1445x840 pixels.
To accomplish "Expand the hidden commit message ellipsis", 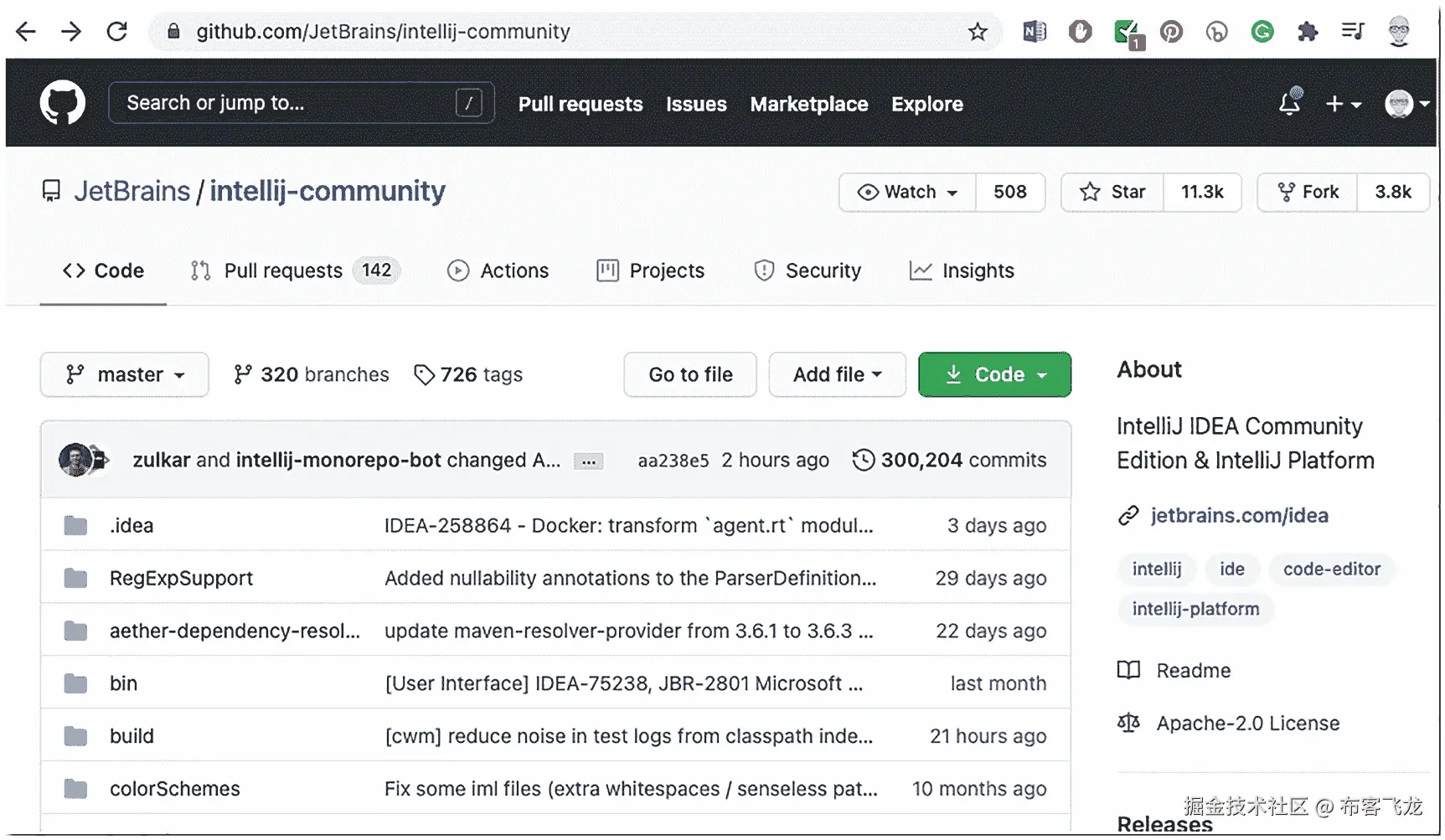I will (589, 461).
